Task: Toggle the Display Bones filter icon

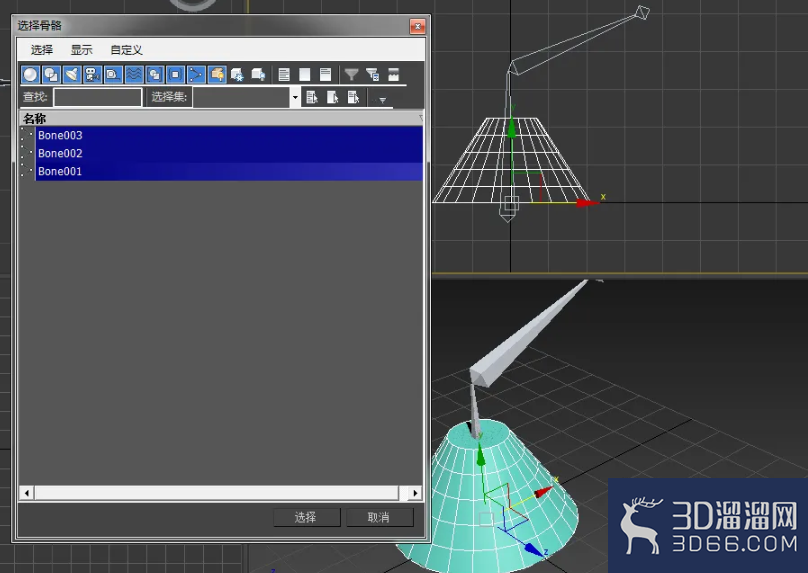Action: click(196, 75)
